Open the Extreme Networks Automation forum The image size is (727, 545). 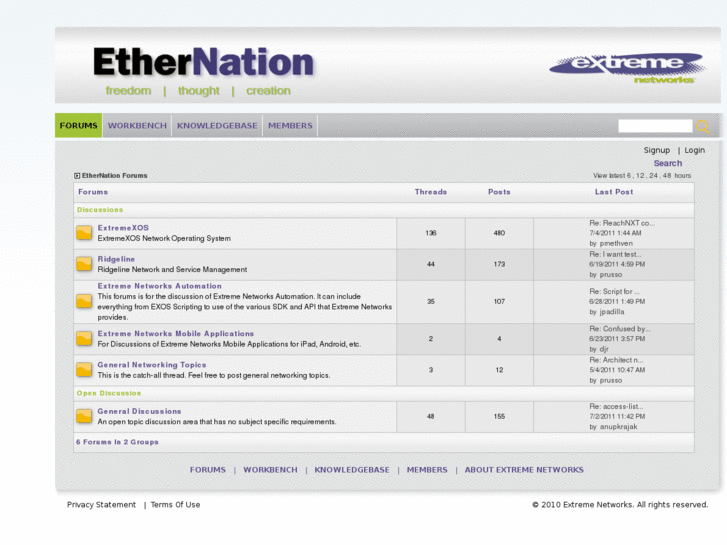[159, 286]
